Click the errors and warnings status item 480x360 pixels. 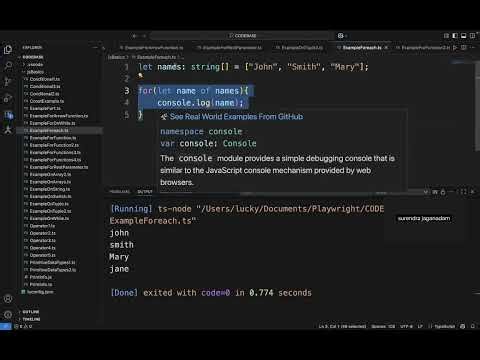click(23, 326)
